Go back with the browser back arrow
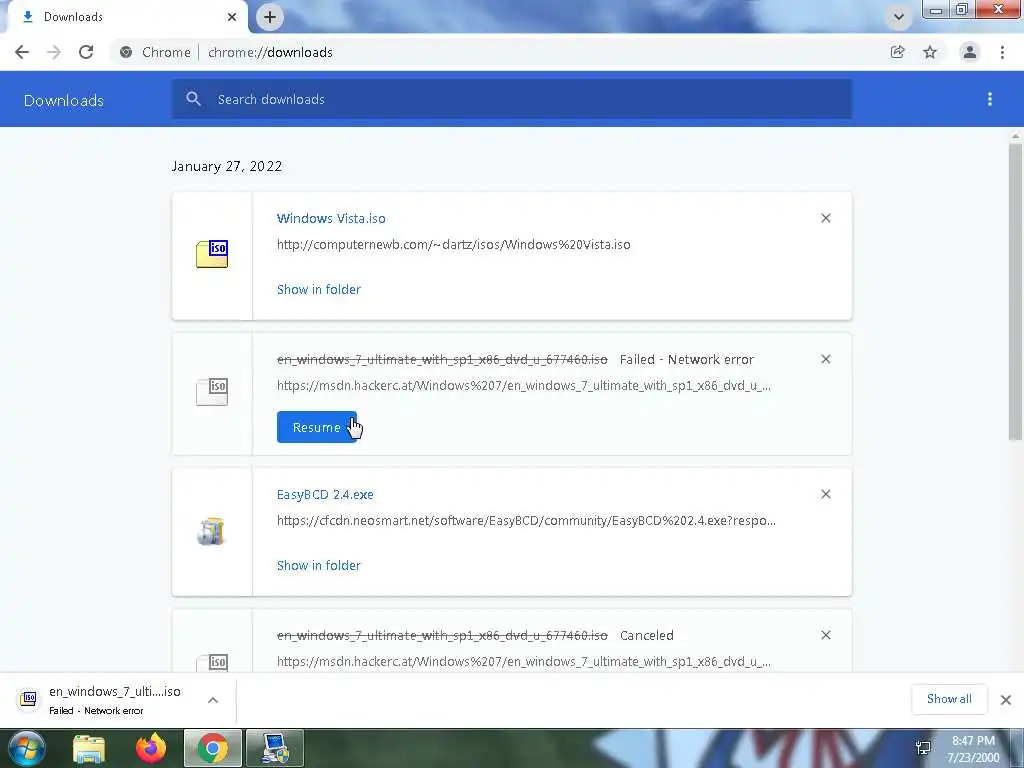The height and width of the screenshot is (768, 1024). [x=22, y=52]
